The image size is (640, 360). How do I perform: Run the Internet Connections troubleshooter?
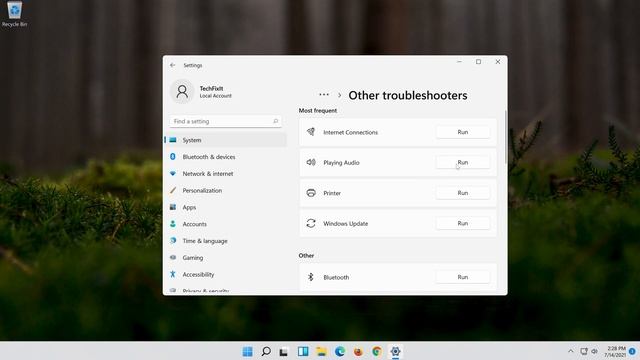[x=462, y=132]
